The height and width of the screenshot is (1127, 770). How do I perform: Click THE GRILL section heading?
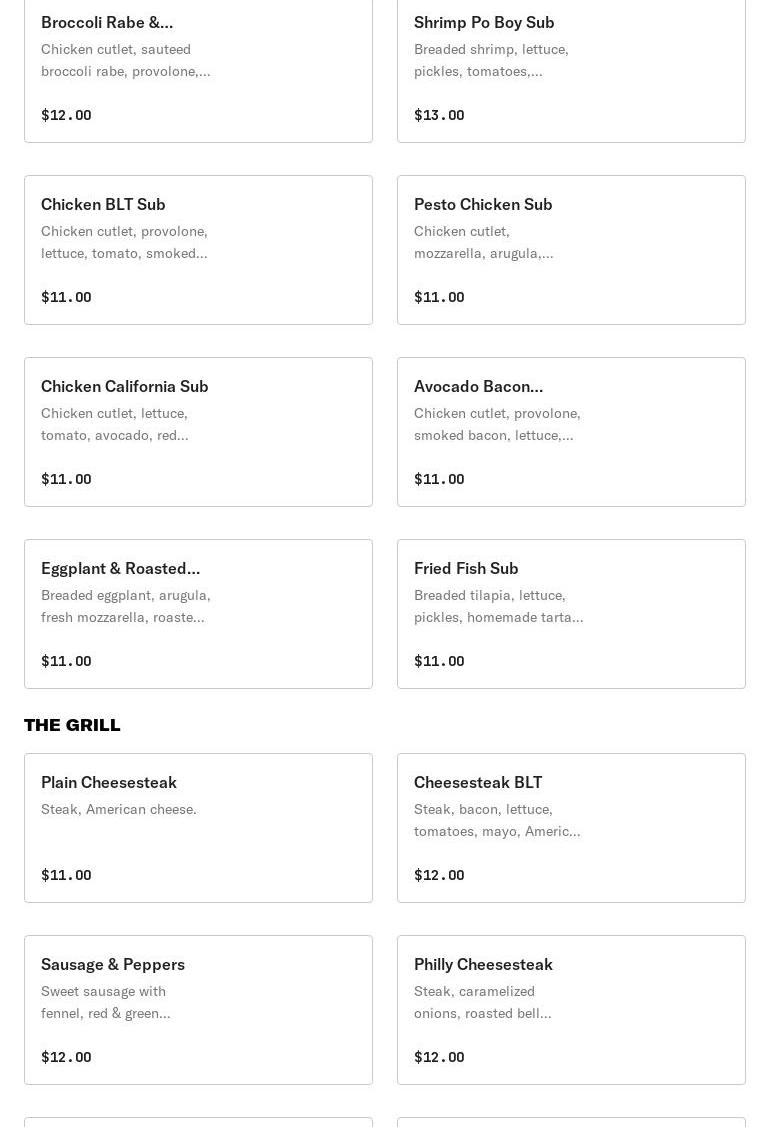(x=72, y=725)
